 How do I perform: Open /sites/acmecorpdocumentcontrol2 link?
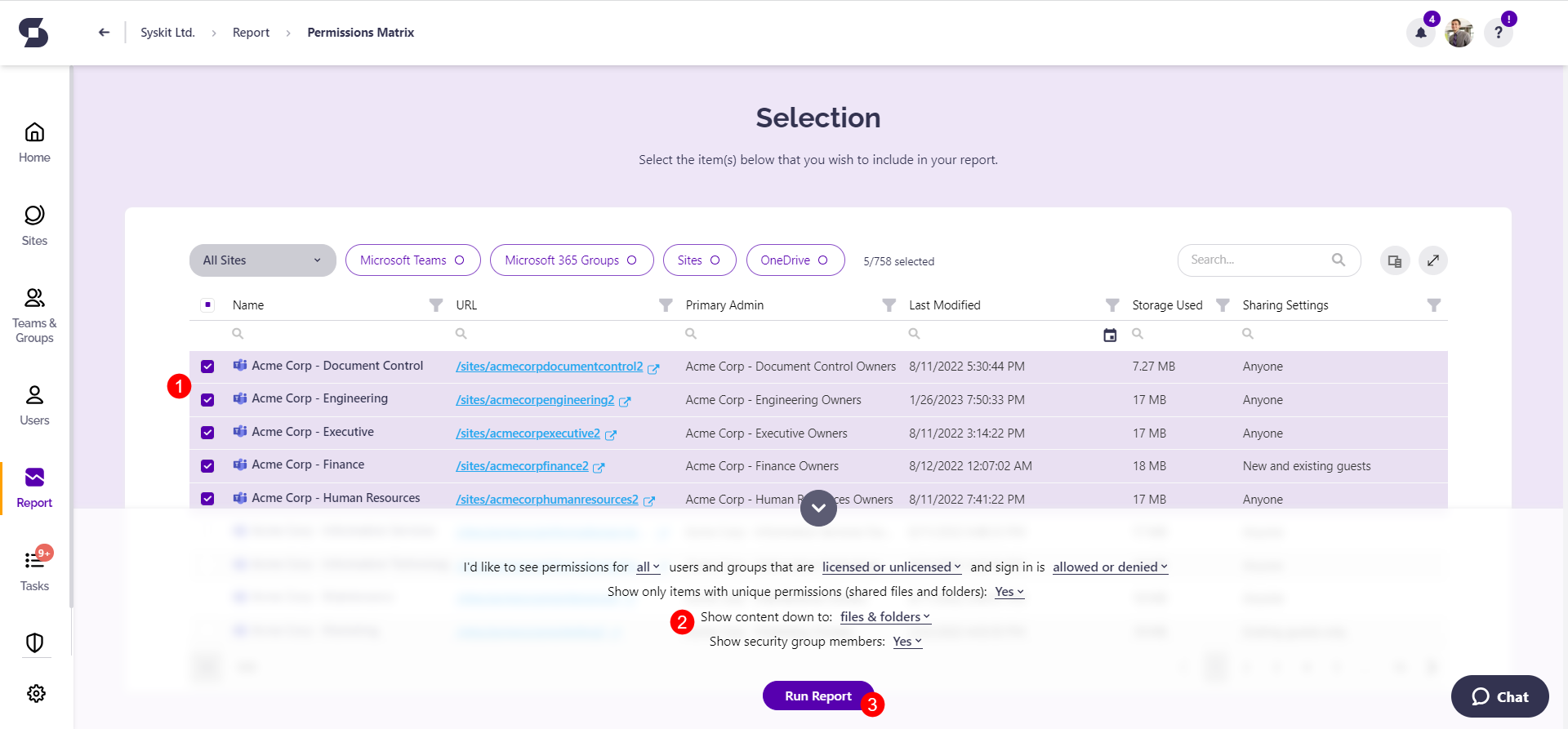click(x=550, y=367)
